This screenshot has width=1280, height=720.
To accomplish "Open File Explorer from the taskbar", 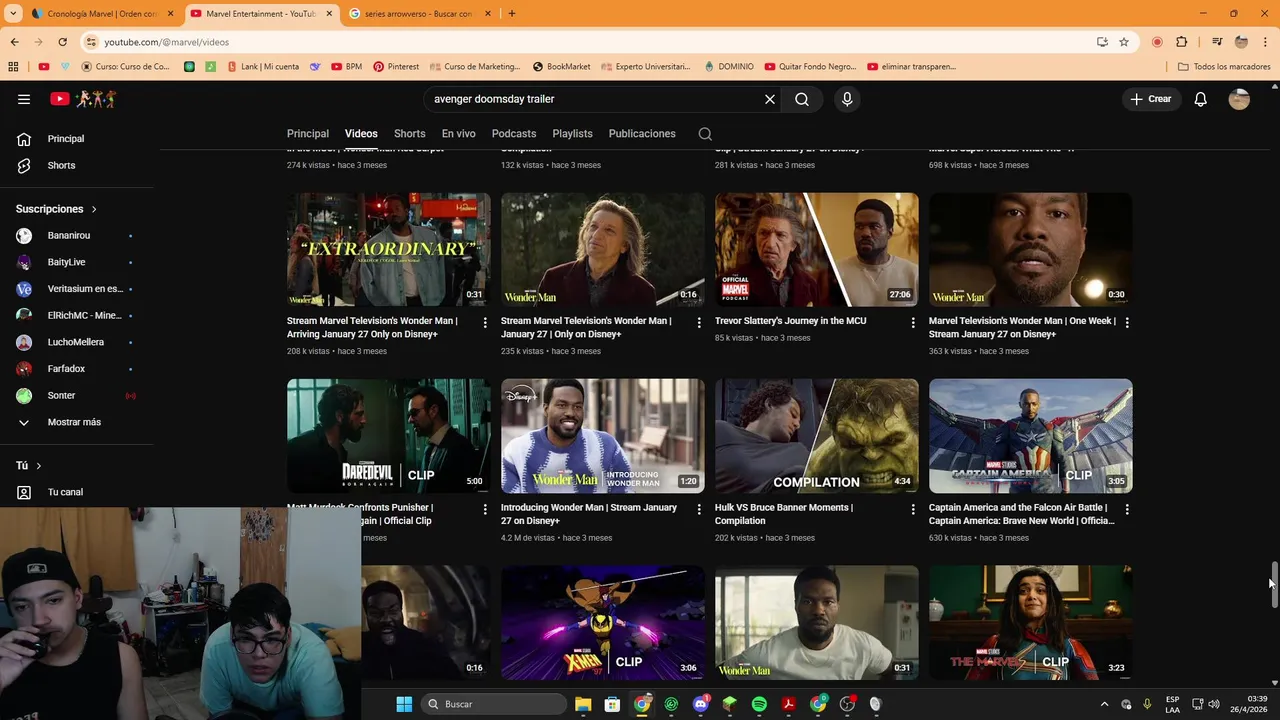I will coord(583,704).
